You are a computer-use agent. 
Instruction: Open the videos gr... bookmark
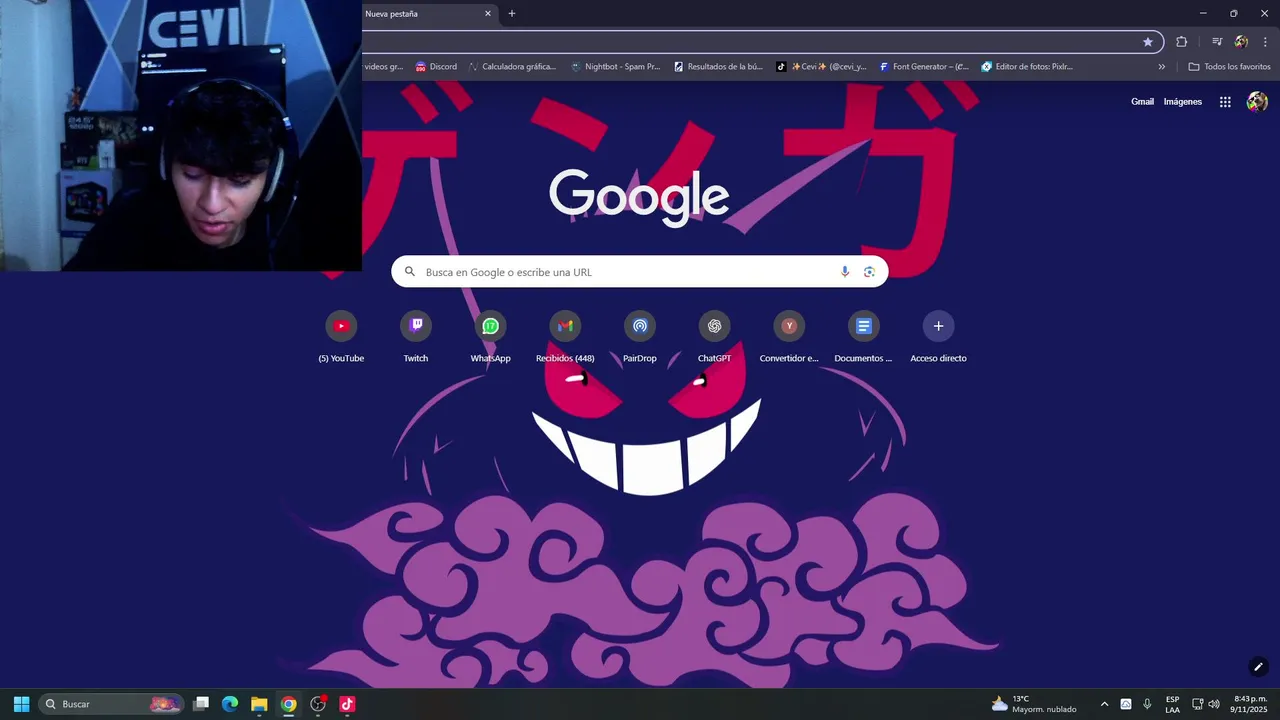tap(384, 67)
